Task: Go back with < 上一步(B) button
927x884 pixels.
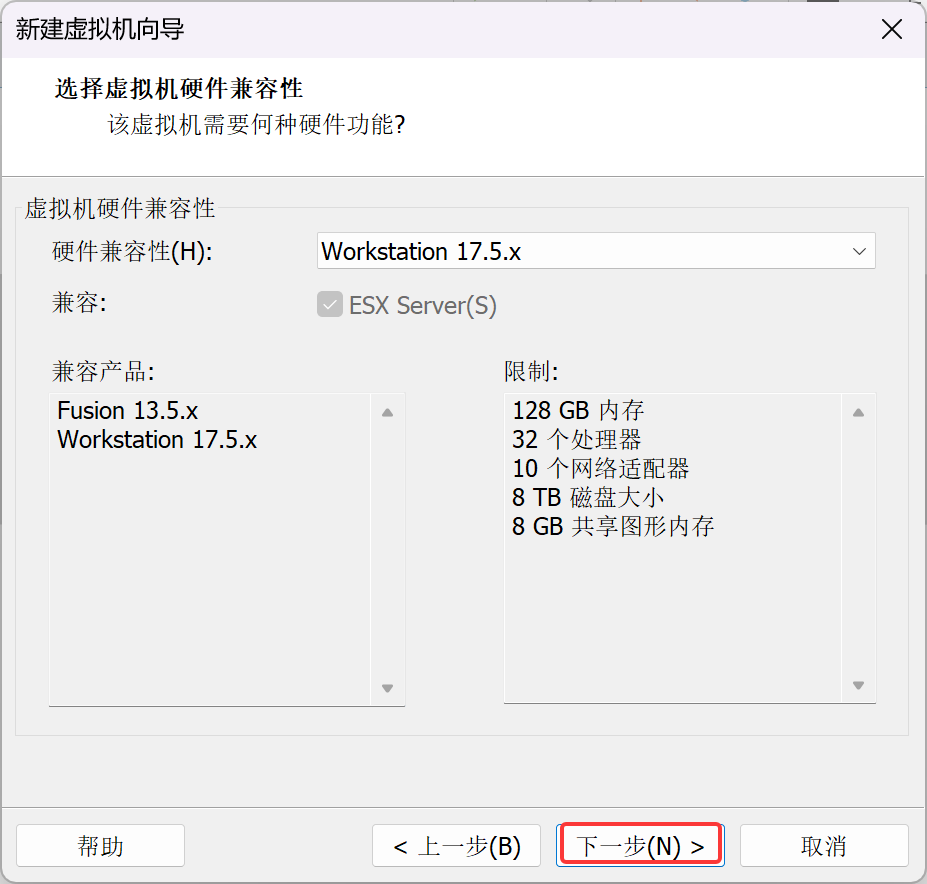Action: 456,846
